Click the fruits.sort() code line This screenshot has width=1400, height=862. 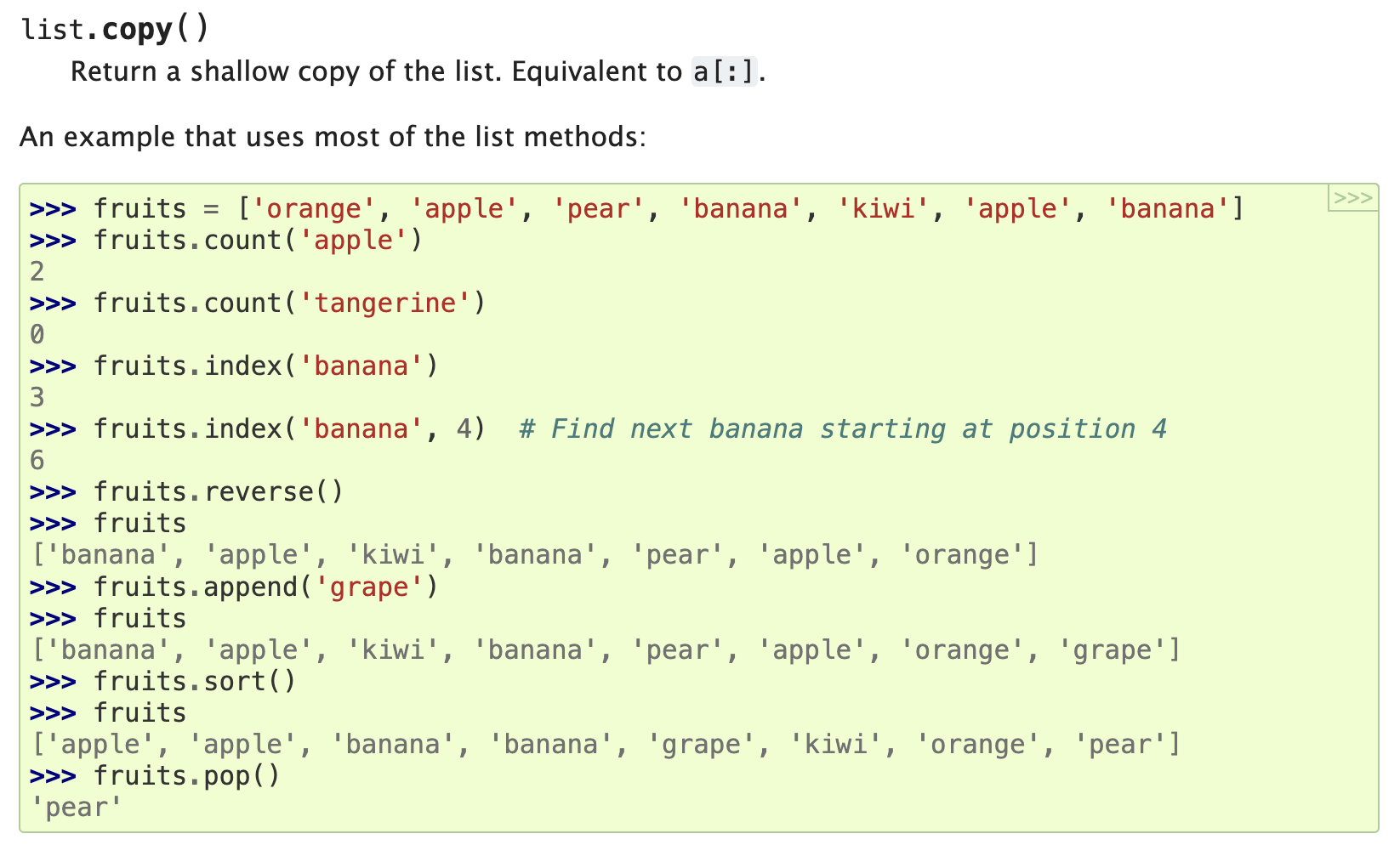(x=195, y=681)
